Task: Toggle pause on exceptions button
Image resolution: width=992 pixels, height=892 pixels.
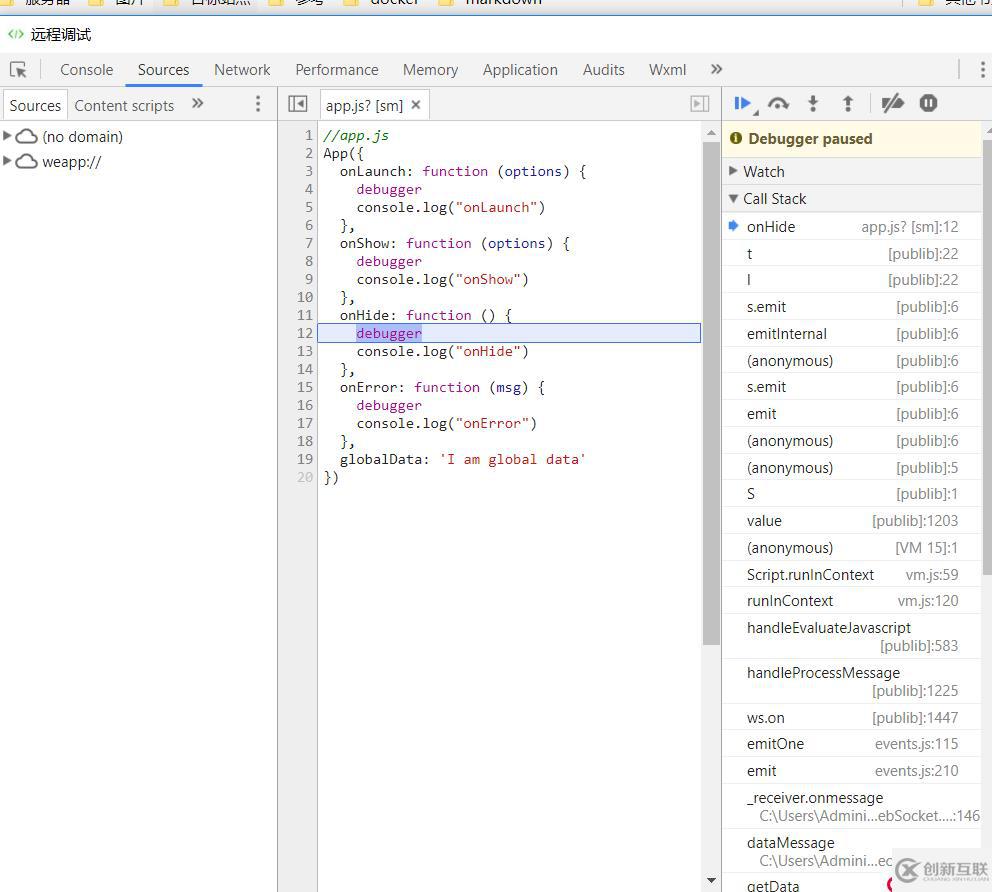Action: coord(928,104)
